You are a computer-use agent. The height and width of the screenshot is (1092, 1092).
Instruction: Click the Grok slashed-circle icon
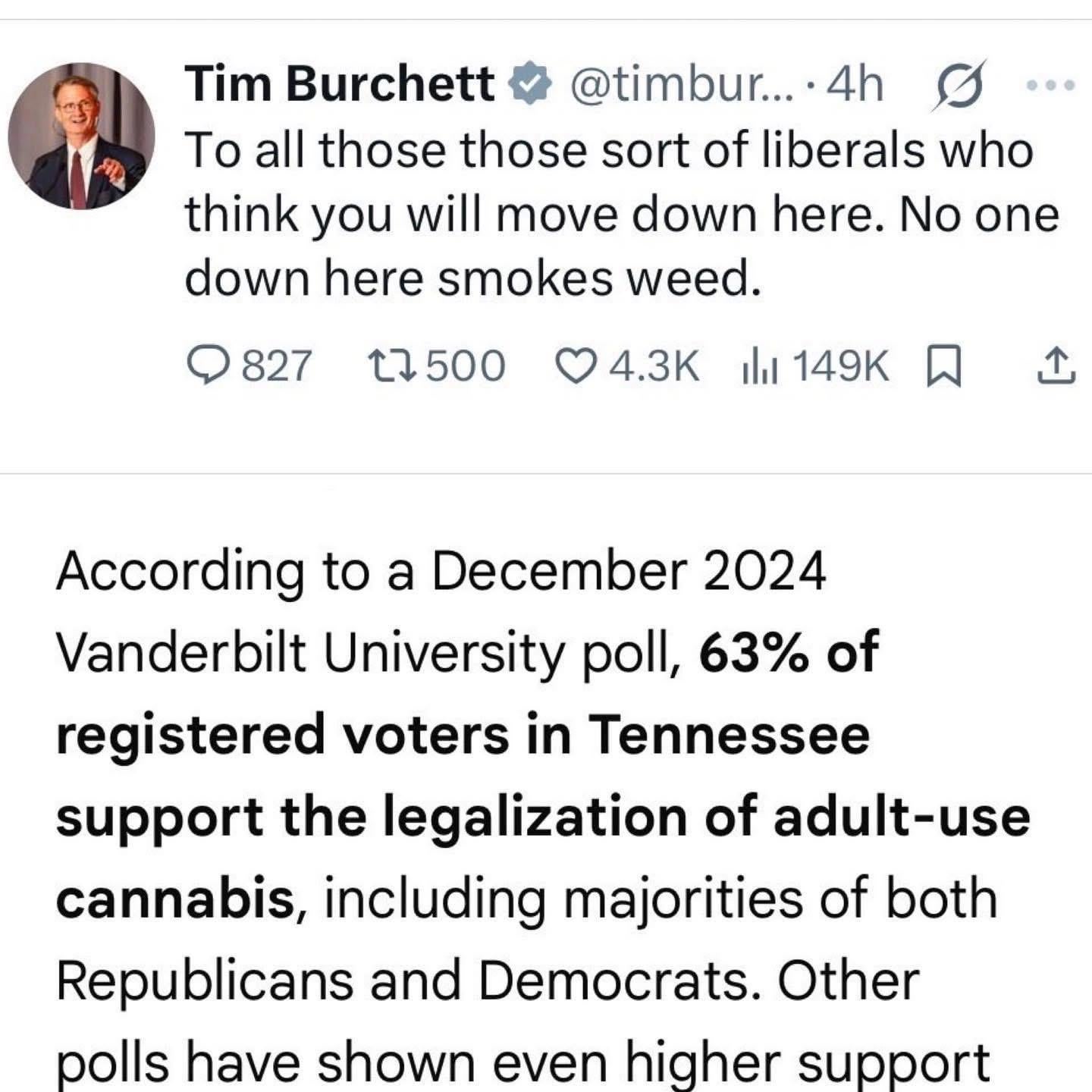961,85
